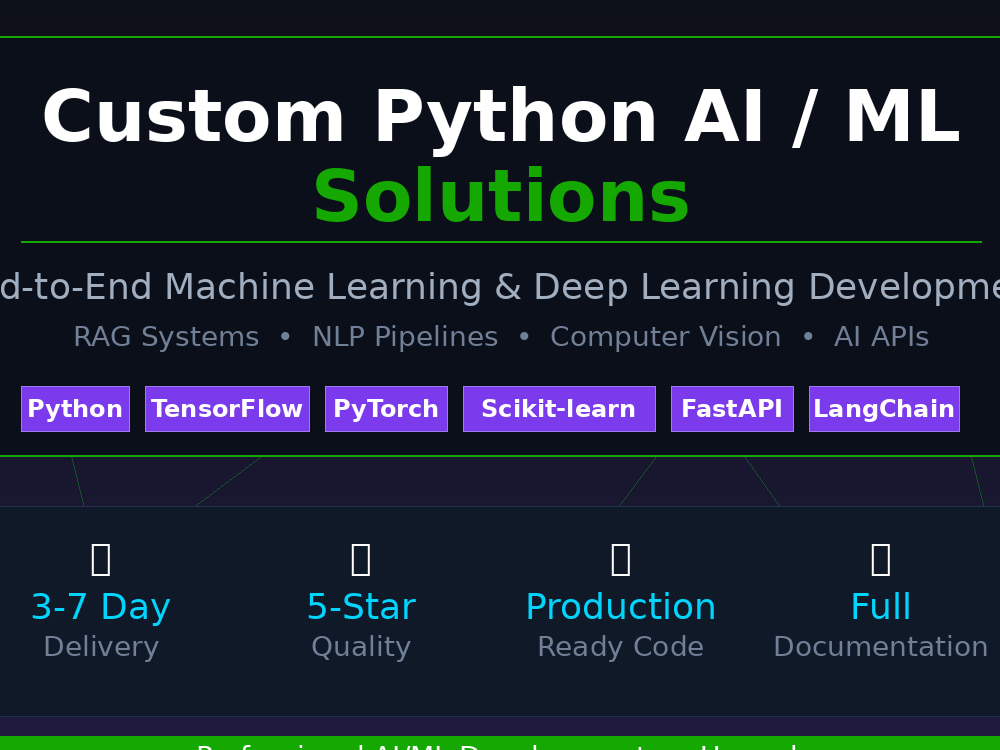Screen dimensions: 1000x750
Task: Click 'AI APIs' text
Action: click(x=881, y=337)
